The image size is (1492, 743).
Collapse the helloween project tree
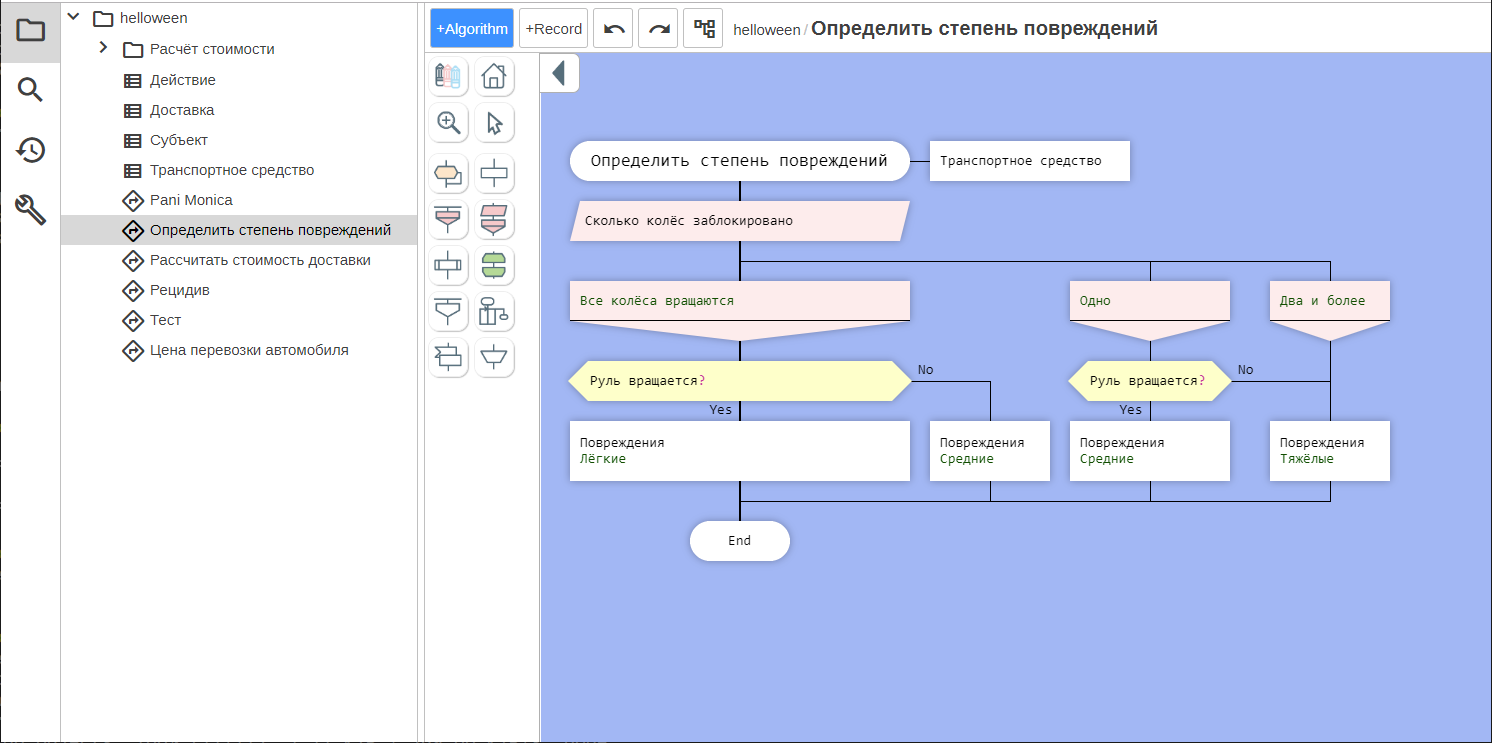point(73,17)
